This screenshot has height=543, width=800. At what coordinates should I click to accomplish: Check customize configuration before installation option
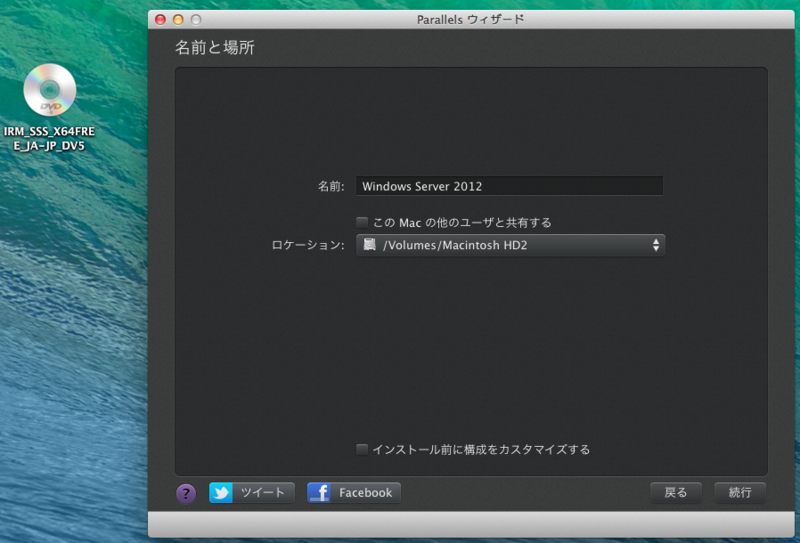click(x=362, y=450)
